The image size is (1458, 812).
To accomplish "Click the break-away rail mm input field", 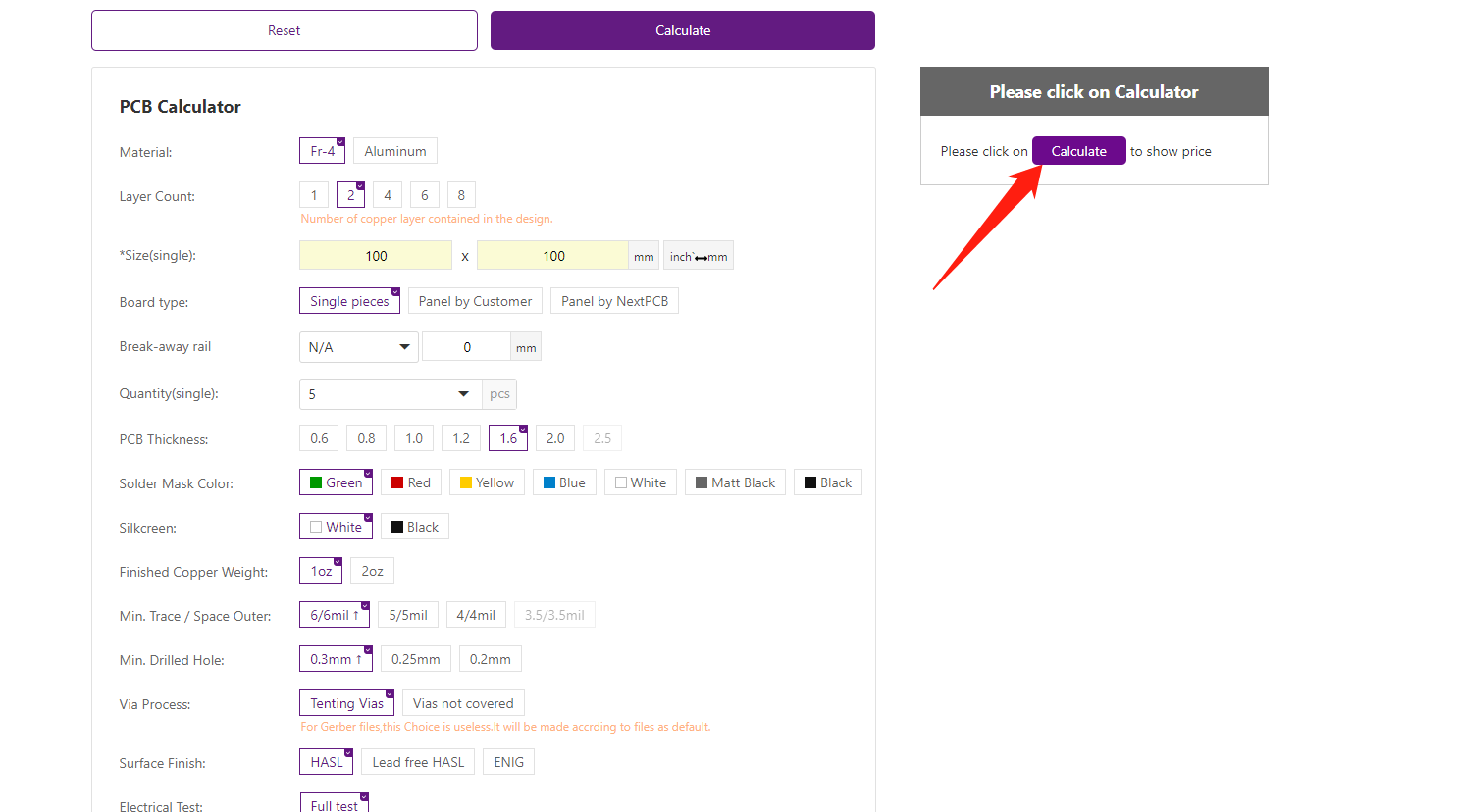I will [x=467, y=347].
